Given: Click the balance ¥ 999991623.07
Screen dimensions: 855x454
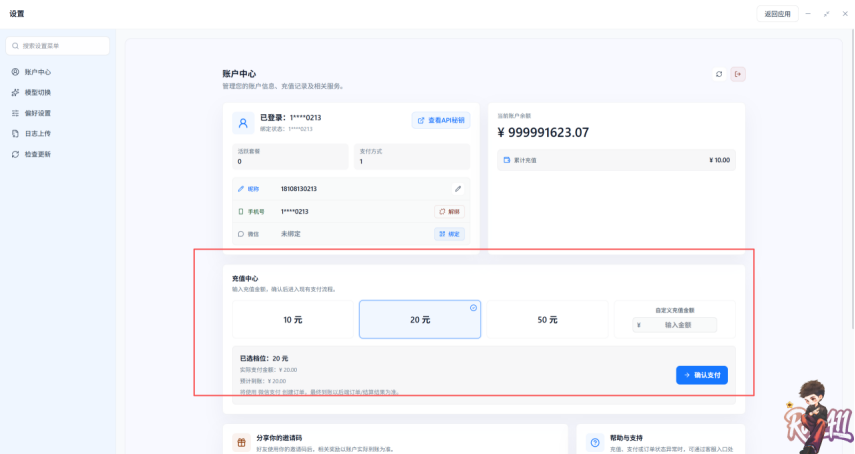Looking at the screenshot, I should (543, 132).
